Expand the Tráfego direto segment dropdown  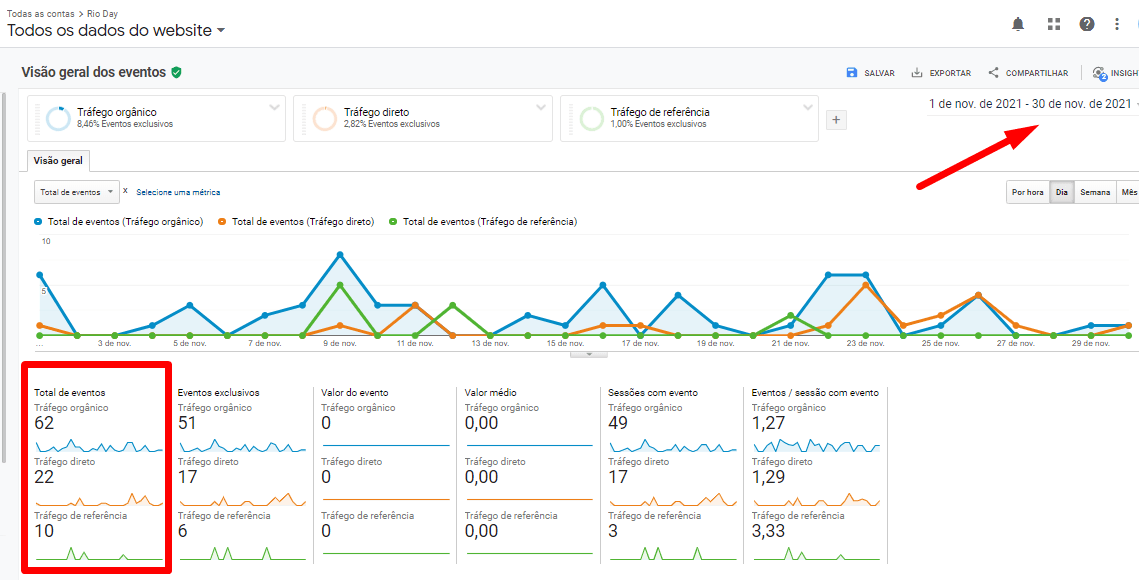(x=541, y=107)
